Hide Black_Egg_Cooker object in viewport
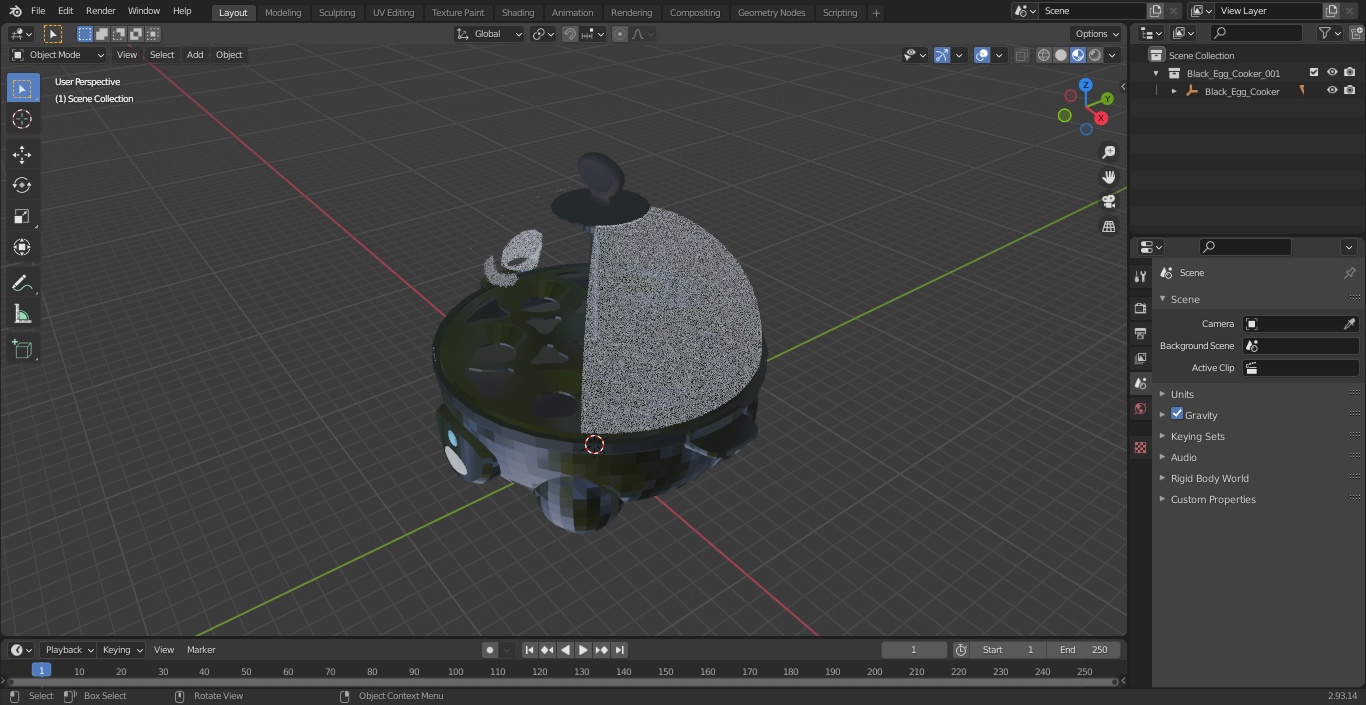This screenshot has height=705, width=1366. tap(1332, 91)
